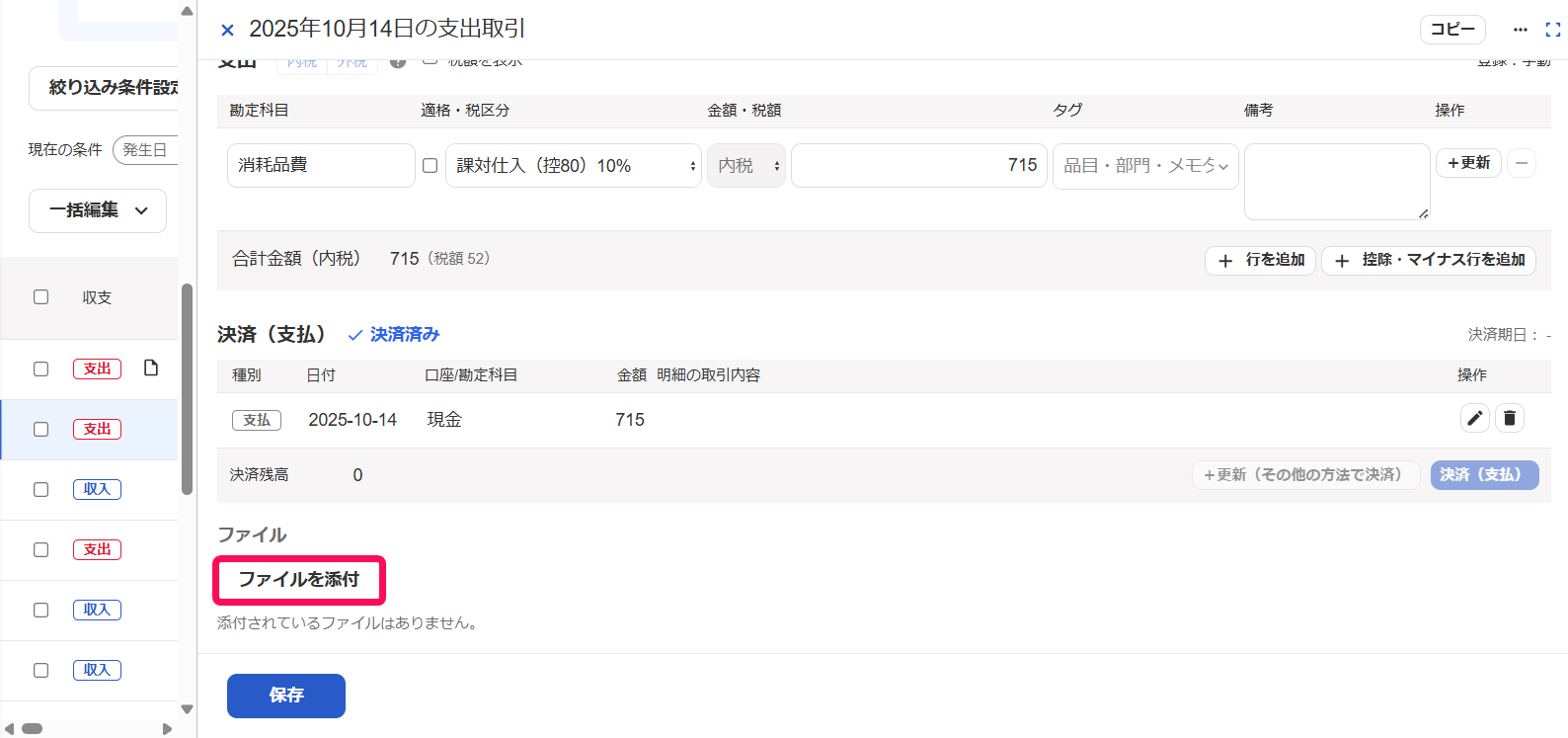The width and height of the screenshot is (1568, 738).
Task: Delete the 現金 payment with trash icon
Action: [1510, 418]
